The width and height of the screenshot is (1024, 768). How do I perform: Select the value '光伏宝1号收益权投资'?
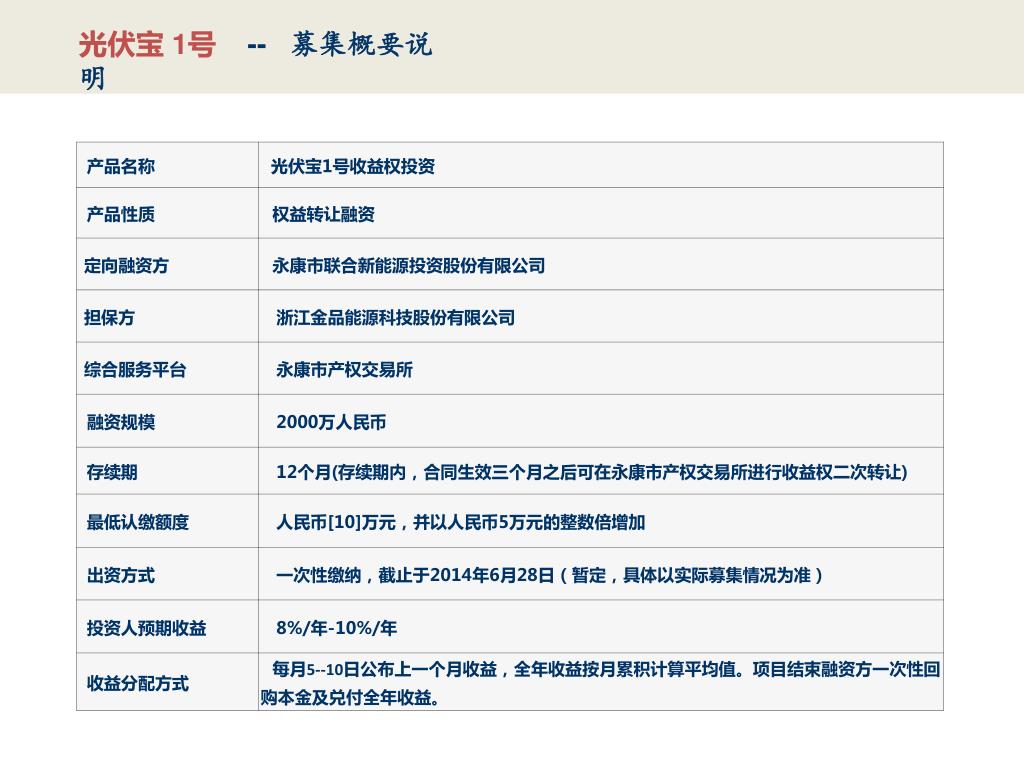(353, 167)
